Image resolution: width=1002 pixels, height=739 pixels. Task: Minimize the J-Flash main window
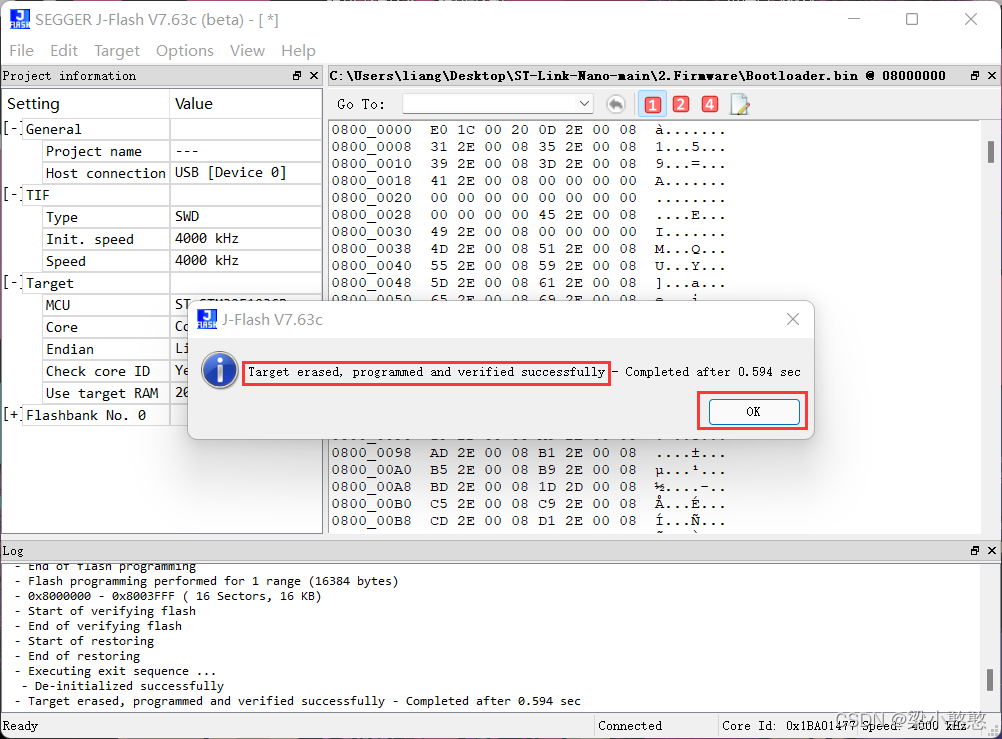(854, 19)
